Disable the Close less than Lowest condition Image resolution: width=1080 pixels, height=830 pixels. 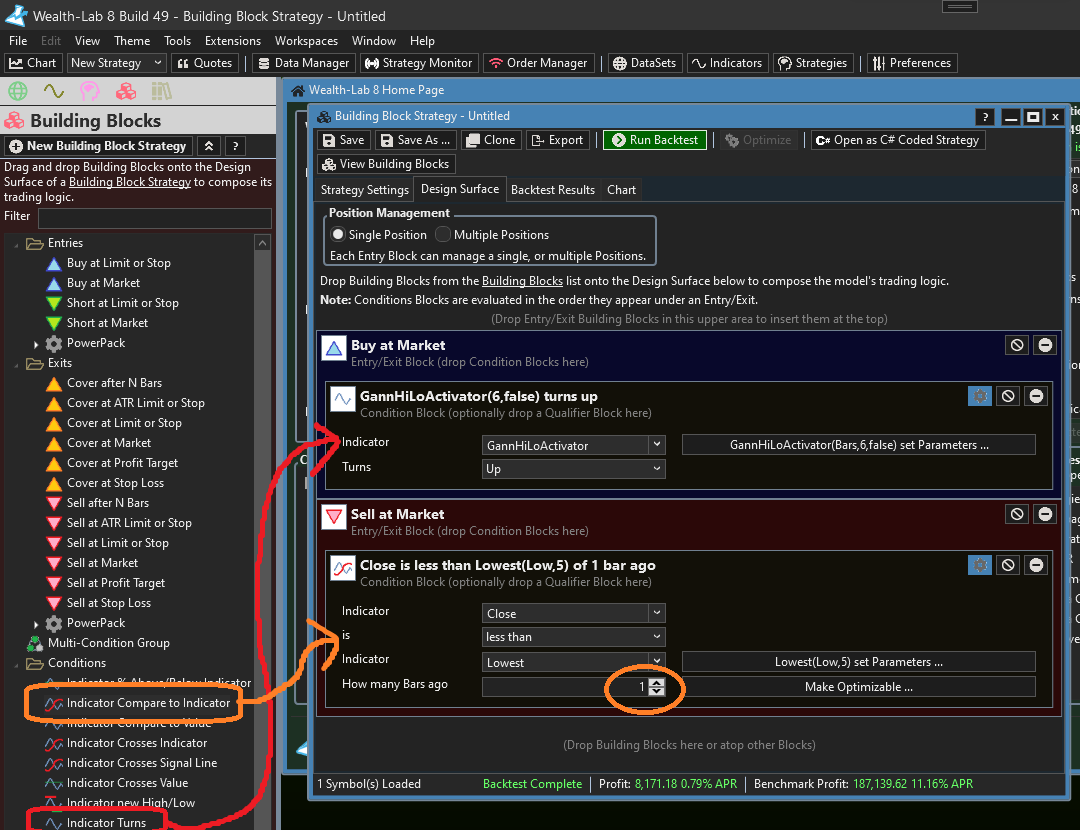pos(1008,565)
